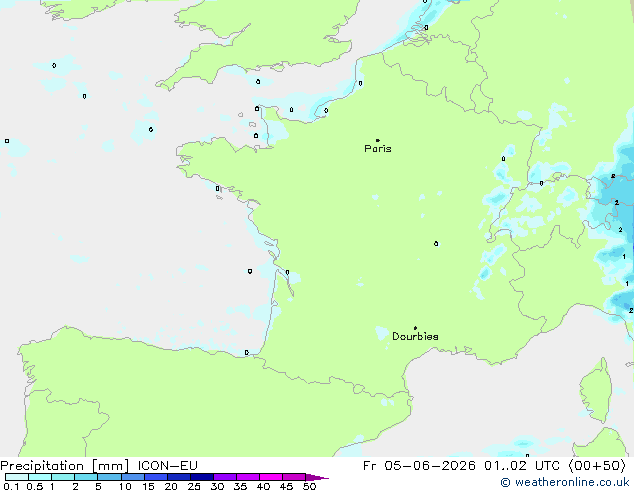The image size is (634, 490).
Task: Click the legend label 0.1
Action: (x=11, y=486)
